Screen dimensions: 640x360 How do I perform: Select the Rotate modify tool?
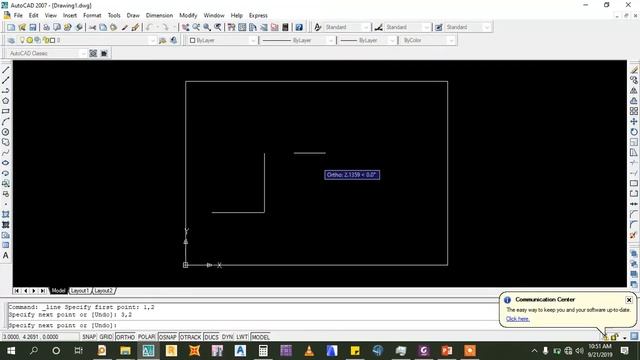click(634, 132)
